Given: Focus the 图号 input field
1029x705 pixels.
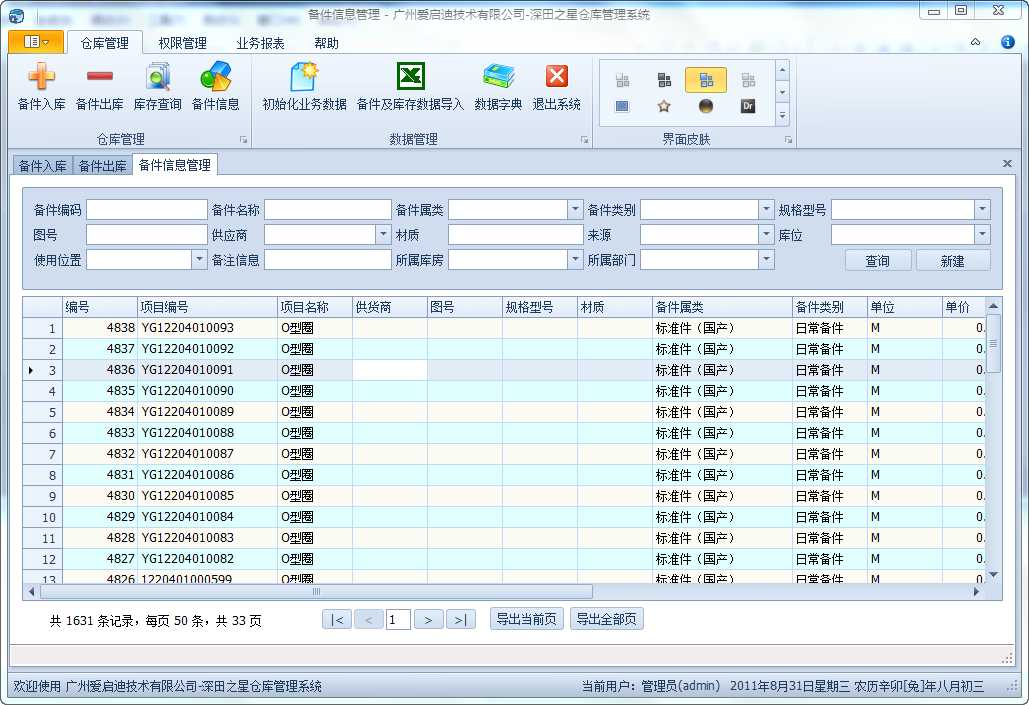Looking at the screenshot, I should 146,234.
